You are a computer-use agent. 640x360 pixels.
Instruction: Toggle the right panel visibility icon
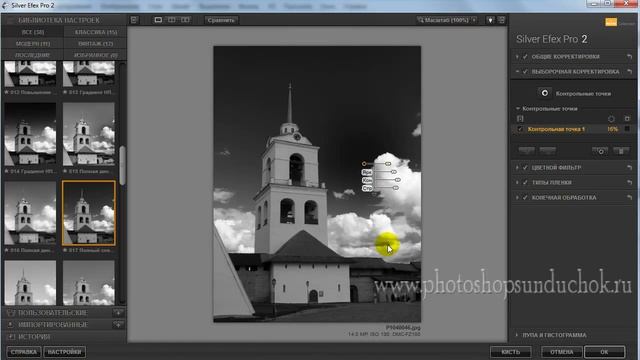click(x=502, y=20)
